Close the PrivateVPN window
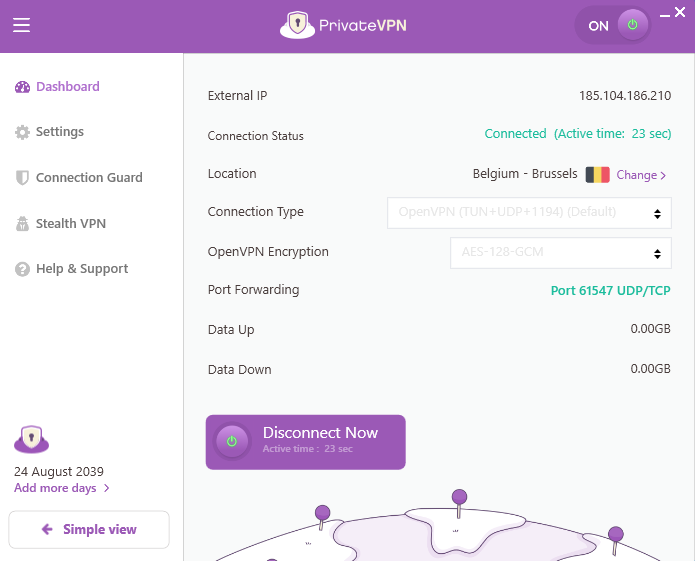The height and width of the screenshot is (561, 695). (680, 12)
